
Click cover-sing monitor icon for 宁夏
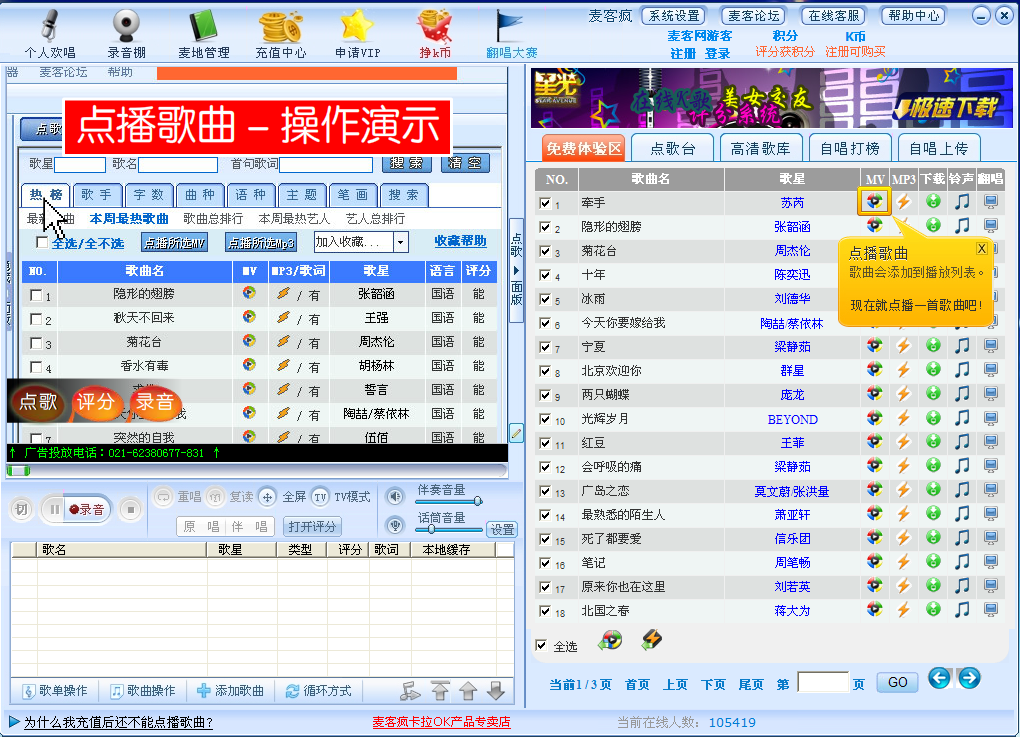(x=991, y=345)
